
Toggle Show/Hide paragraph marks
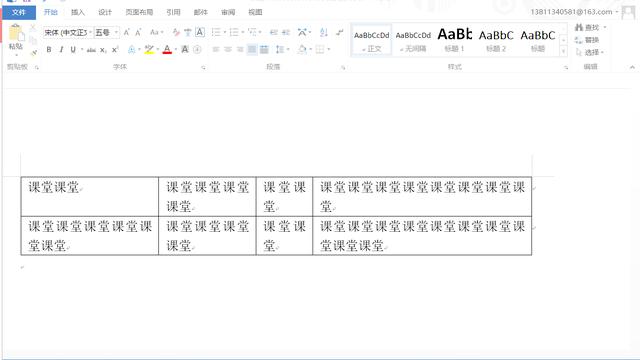340,32
